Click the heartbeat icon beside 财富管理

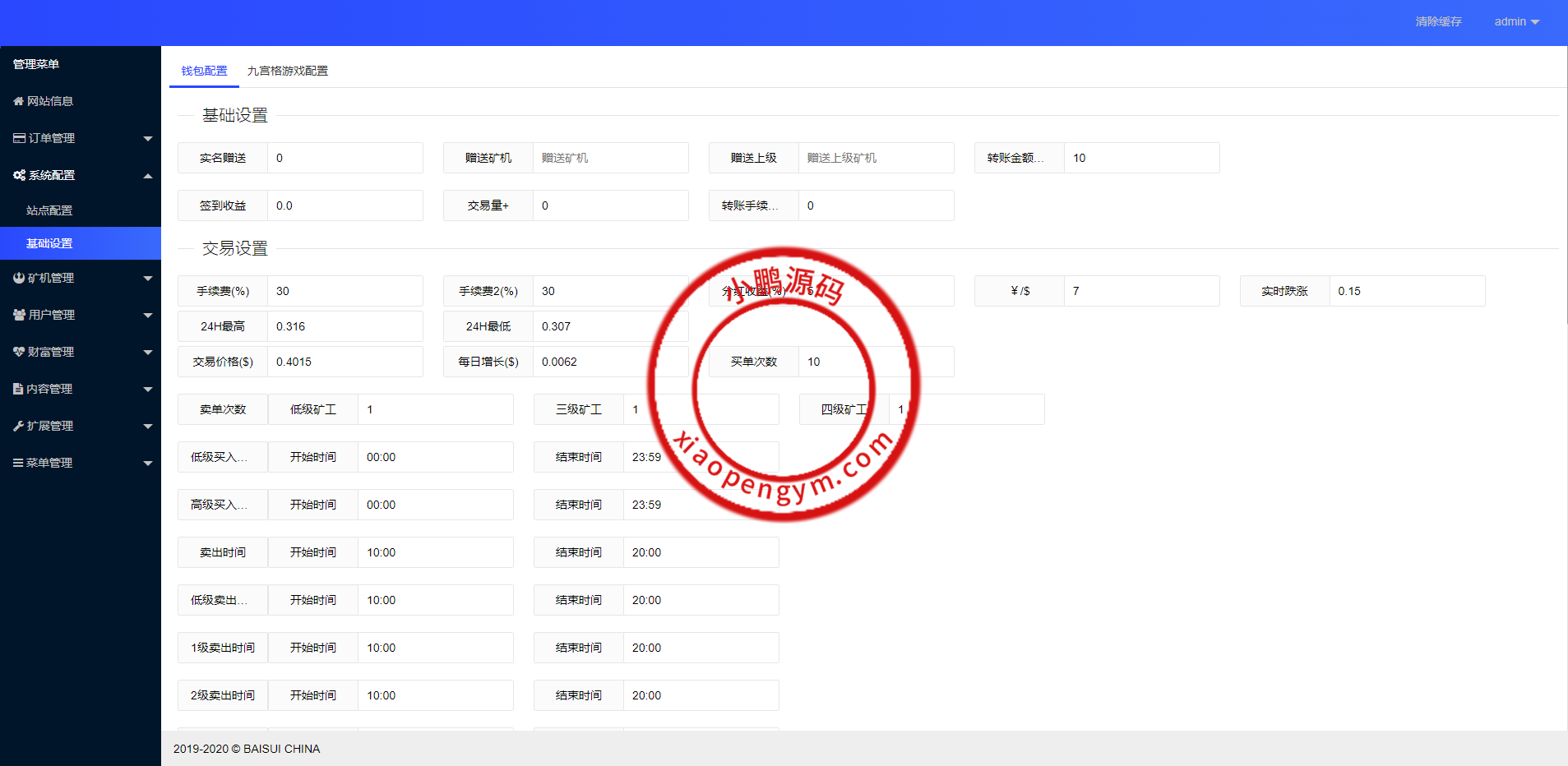pyautogui.click(x=19, y=352)
